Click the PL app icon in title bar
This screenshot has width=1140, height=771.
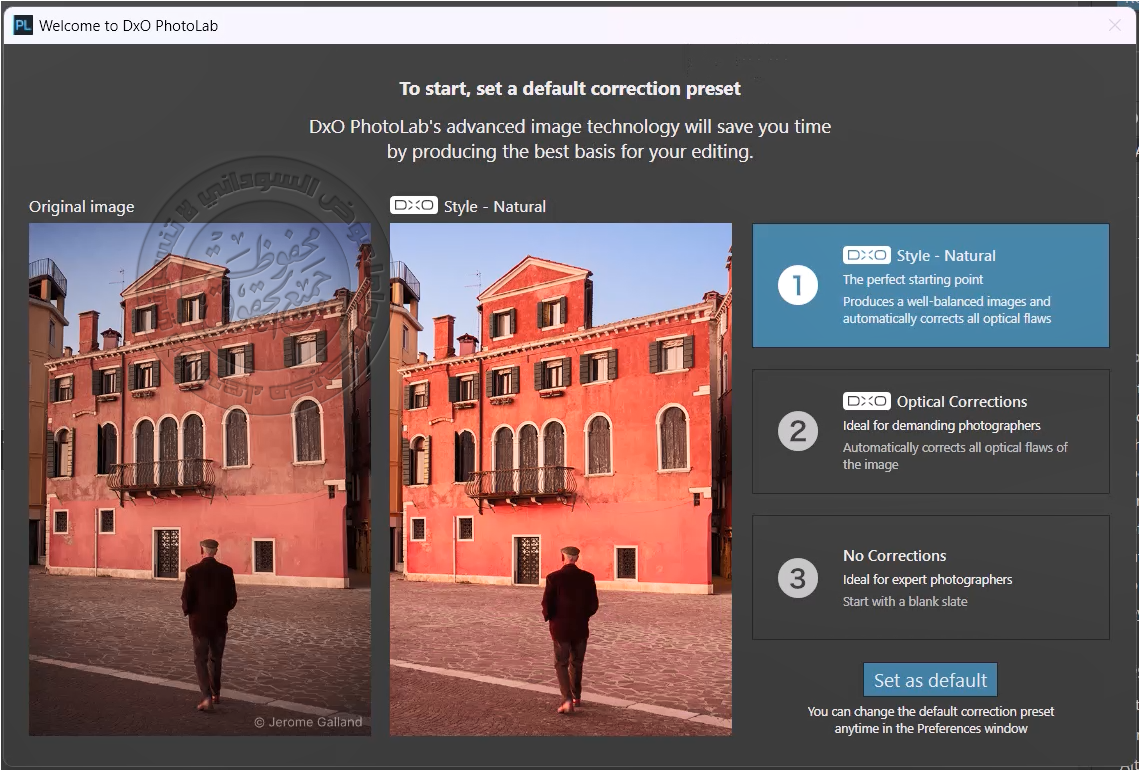[x=23, y=25]
